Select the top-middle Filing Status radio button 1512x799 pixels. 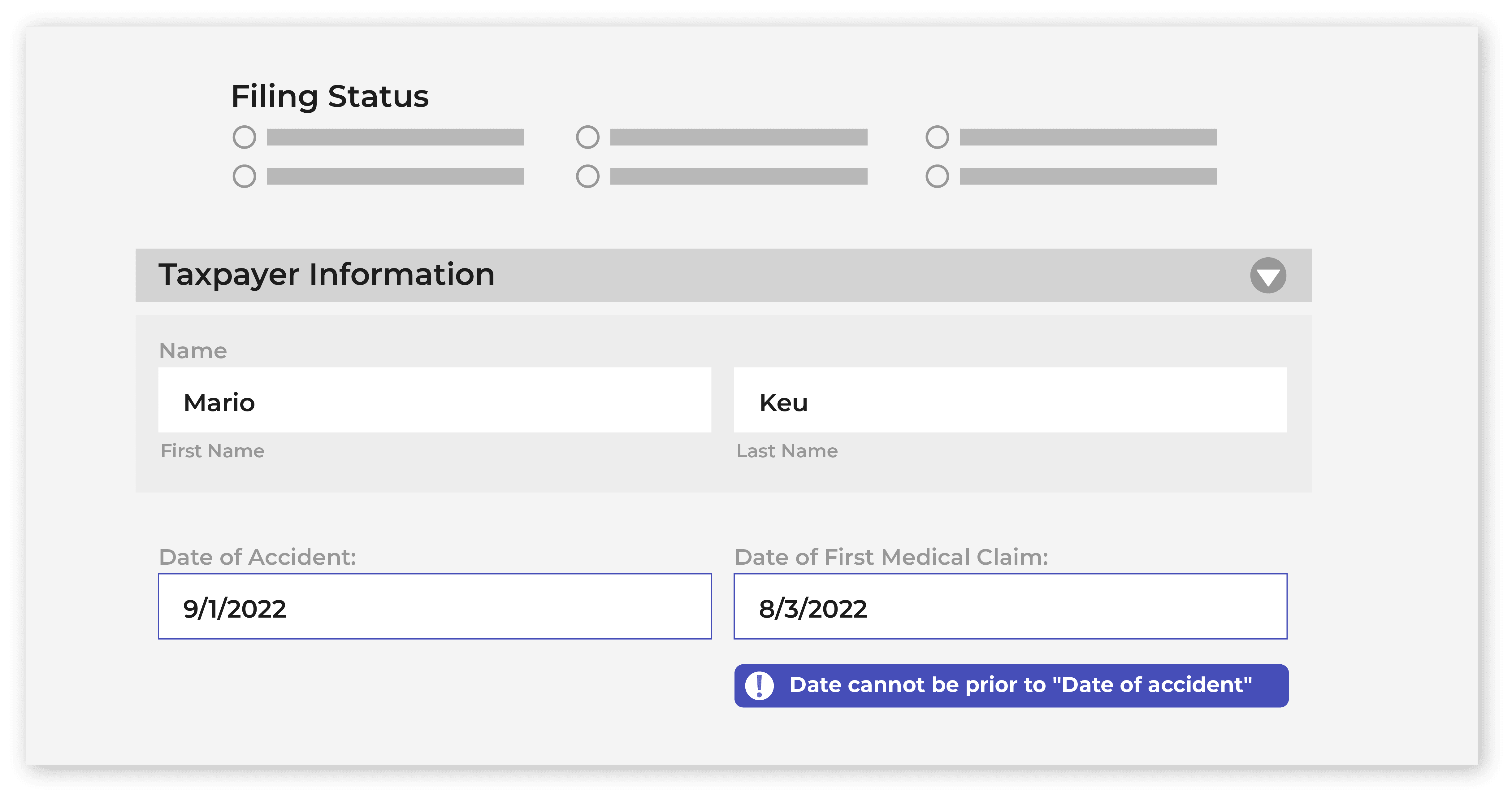coord(587,137)
